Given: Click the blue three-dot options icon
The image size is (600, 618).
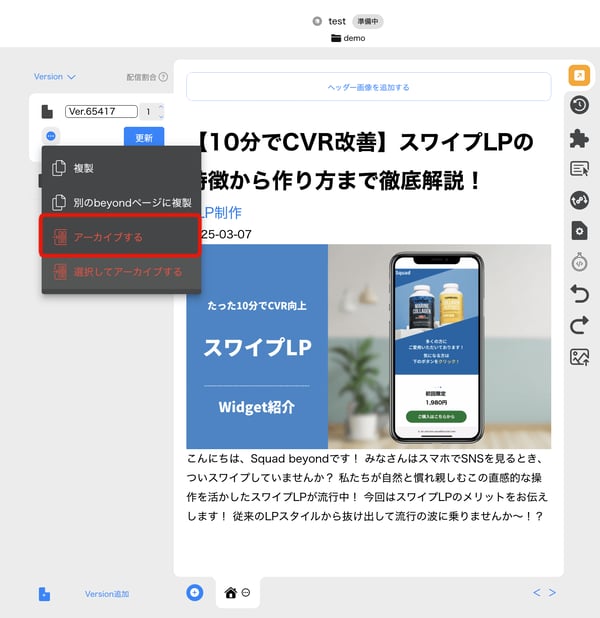Looking at the screenshot, I should tap(50, 136).
